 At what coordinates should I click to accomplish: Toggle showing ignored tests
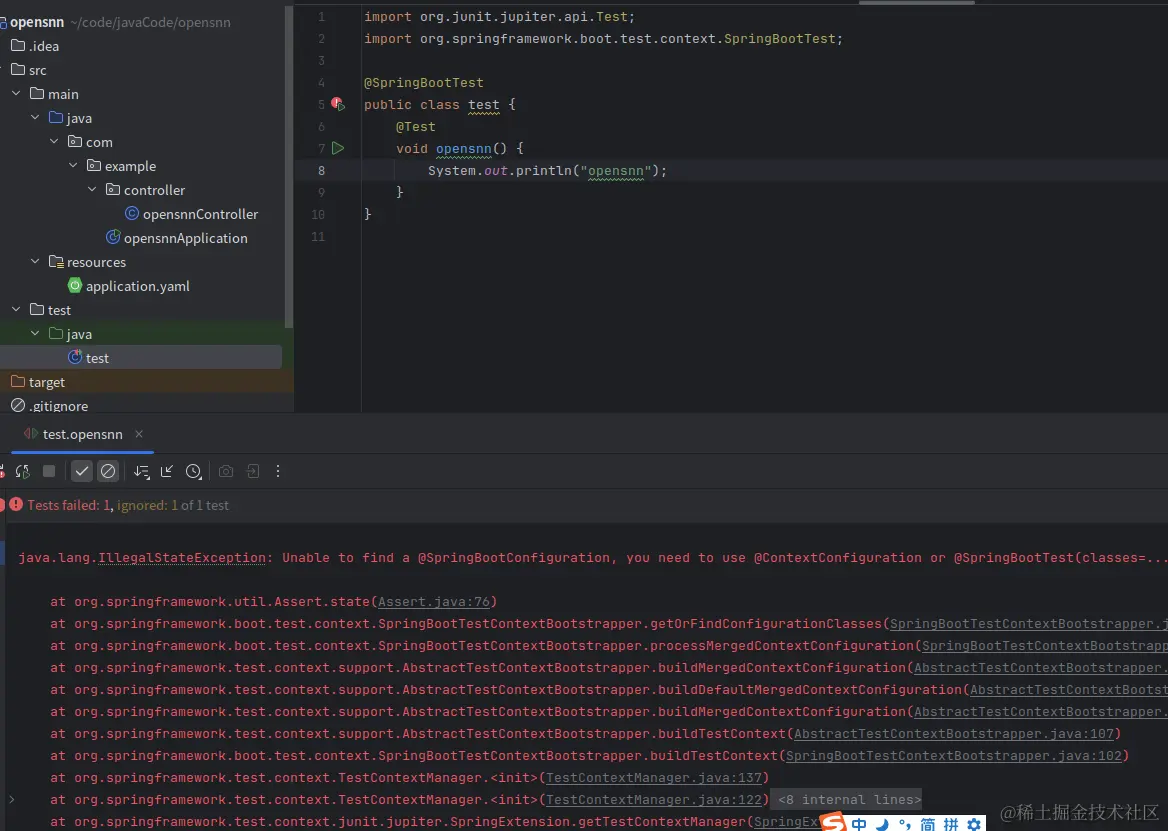[108, 471]
